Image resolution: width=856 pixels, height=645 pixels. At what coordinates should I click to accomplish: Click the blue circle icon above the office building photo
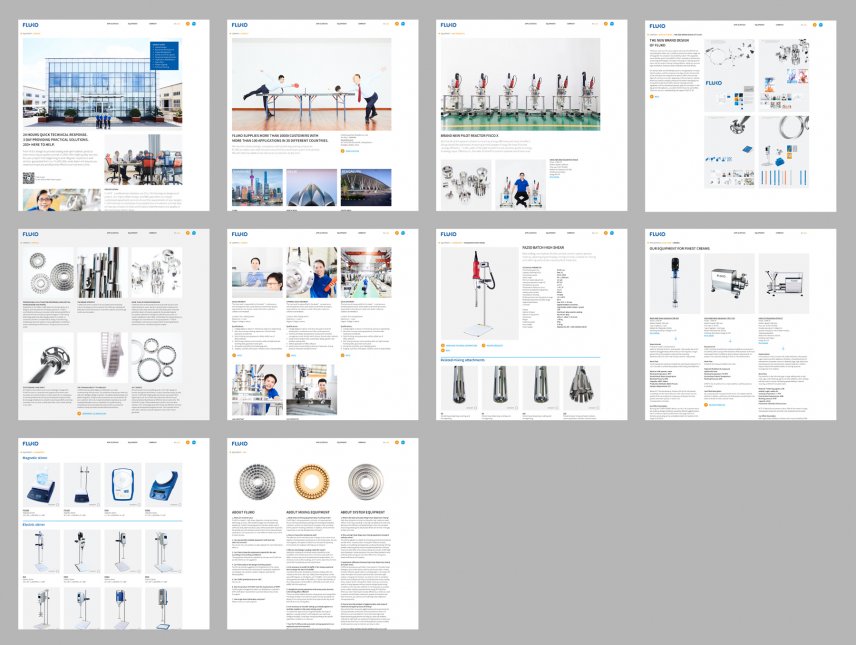click(x=193, y=23)
